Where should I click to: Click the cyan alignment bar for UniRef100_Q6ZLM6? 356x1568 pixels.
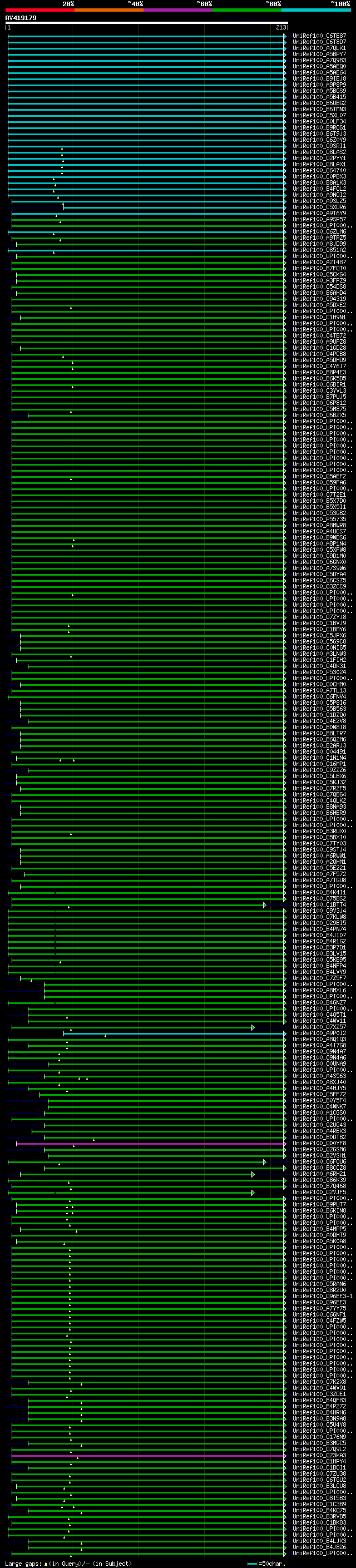pyautogui.click(x=147, y=232)
